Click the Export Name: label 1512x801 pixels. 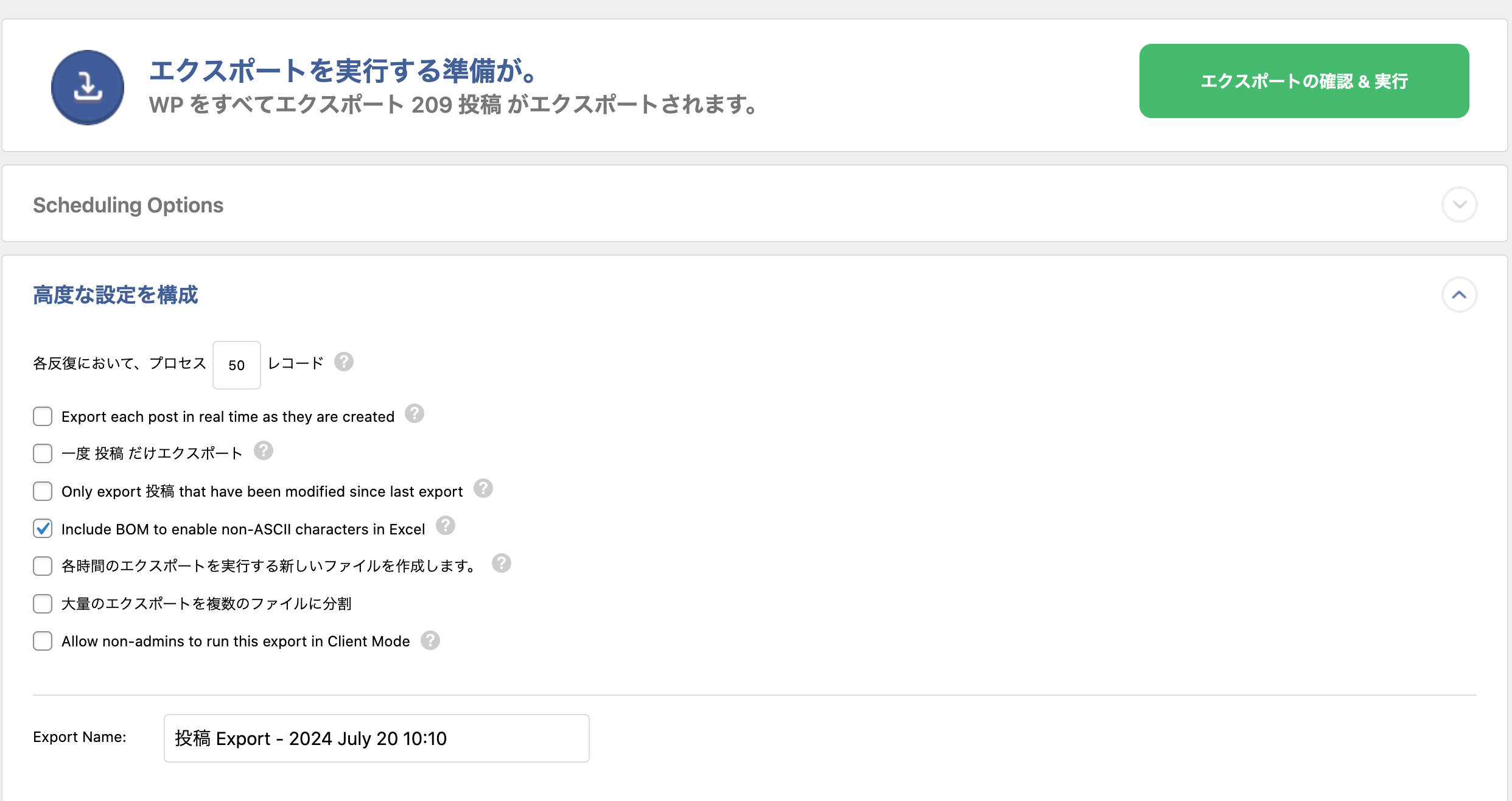[80, 737]
